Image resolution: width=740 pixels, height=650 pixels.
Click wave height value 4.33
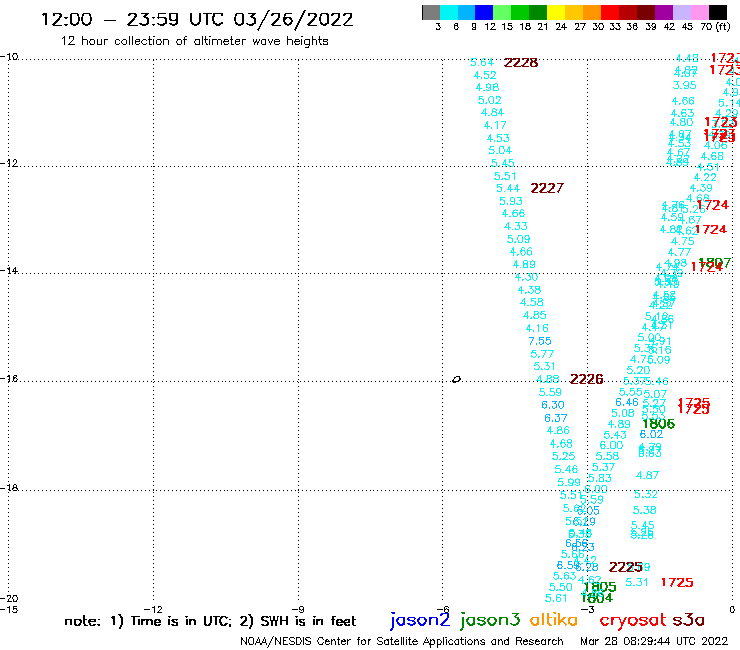point(515,226)
